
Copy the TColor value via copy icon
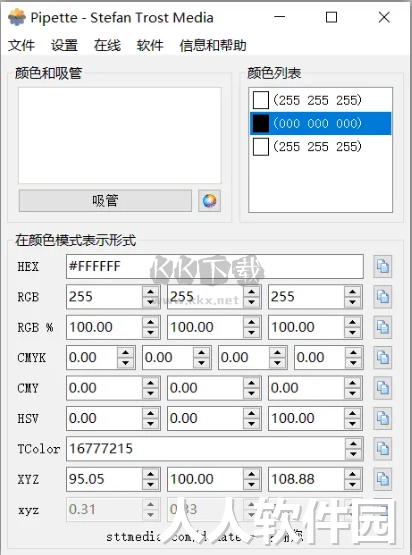pyautogui.click(x=382, y=449)
